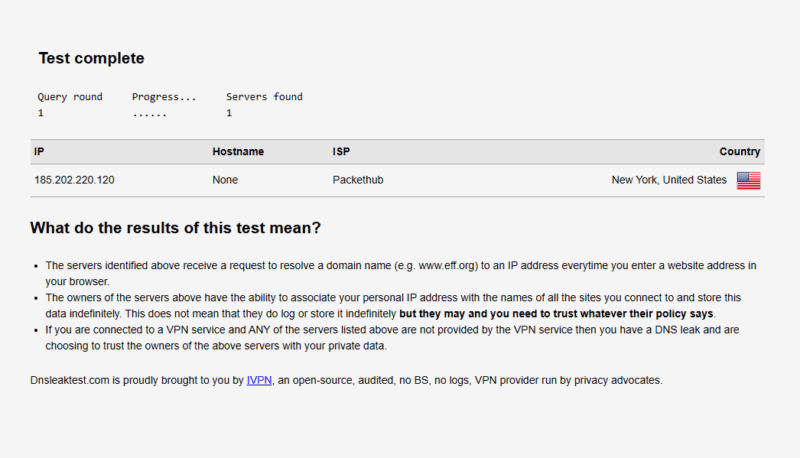The height and width of the screenshot is (458, 800).
Task: Click the Packethub ISP entry
Action: coord(358,180)
